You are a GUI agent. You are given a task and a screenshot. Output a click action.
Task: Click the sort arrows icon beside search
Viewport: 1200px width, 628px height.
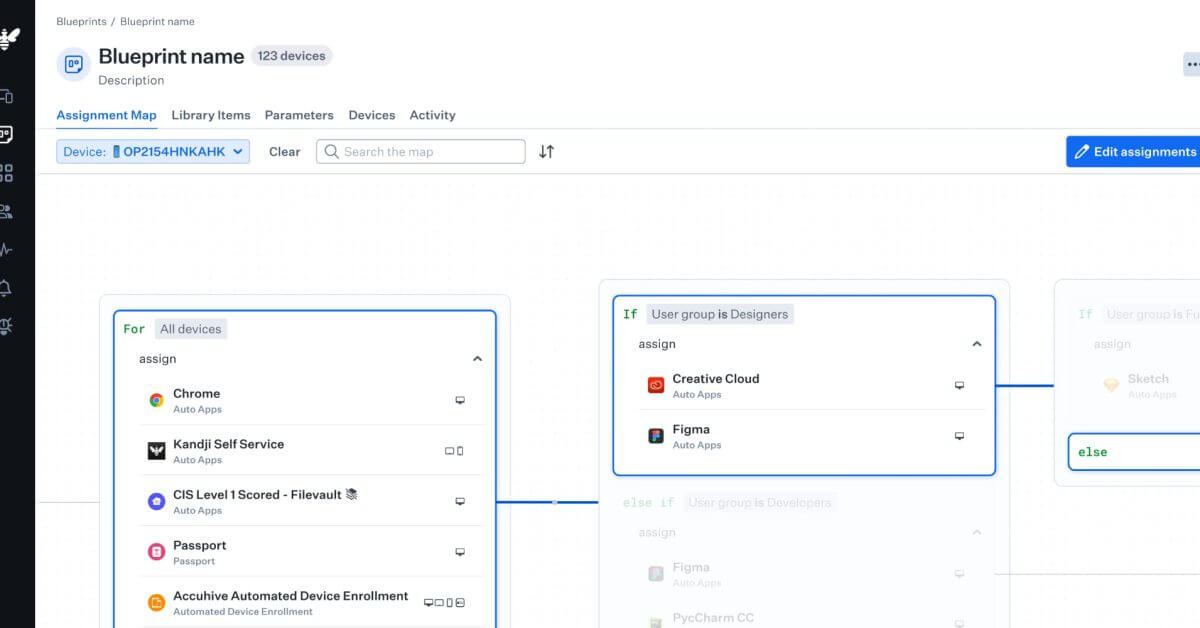546,152
